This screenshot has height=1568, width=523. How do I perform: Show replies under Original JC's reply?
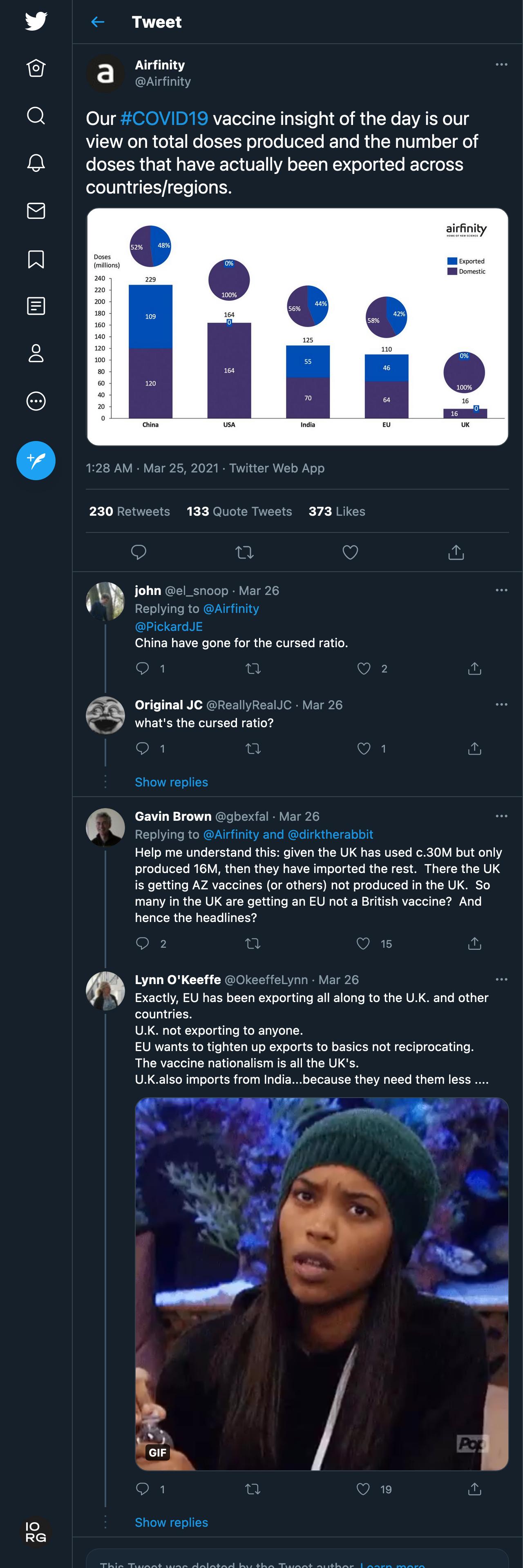point(171,782)
